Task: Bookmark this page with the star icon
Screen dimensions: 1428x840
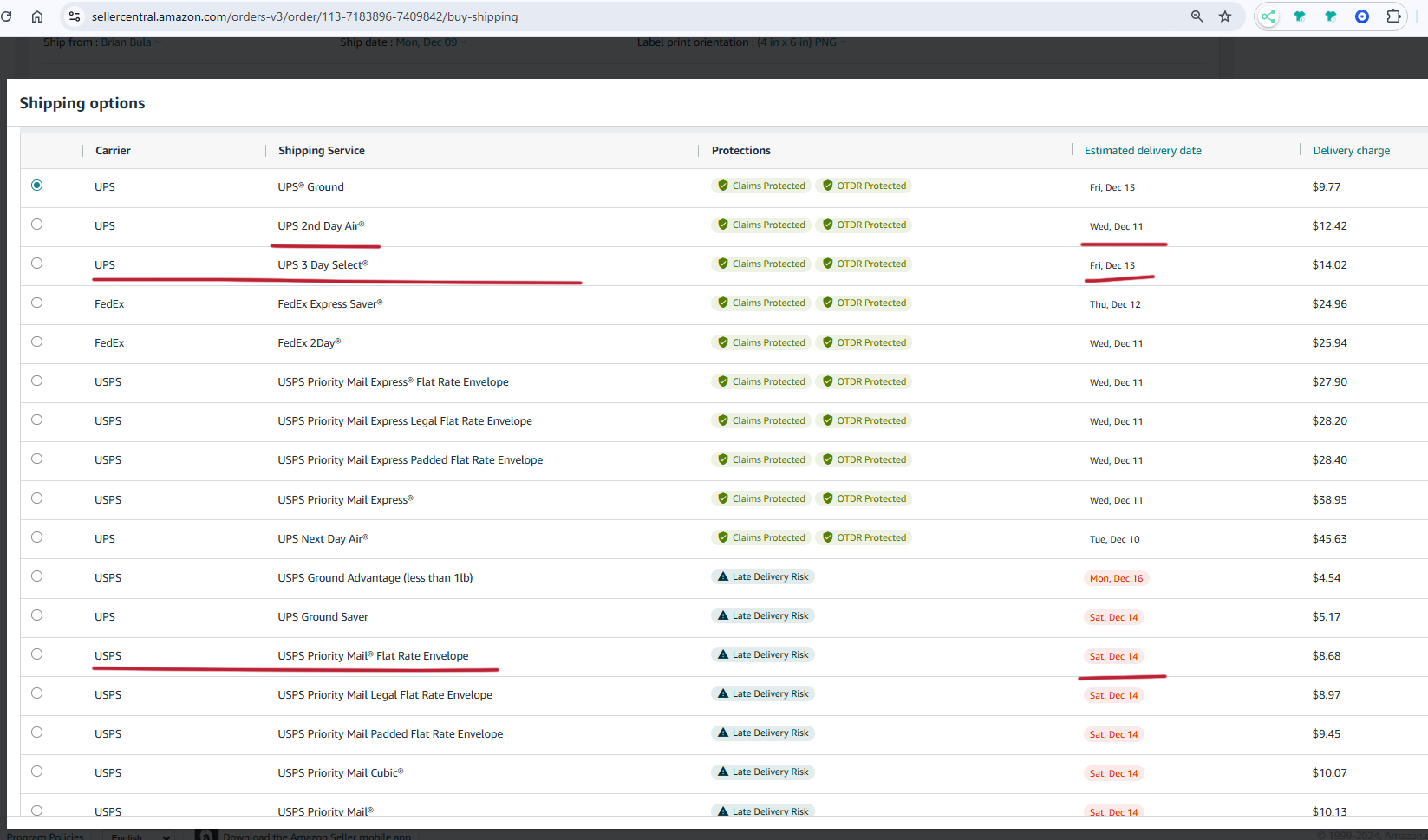Action: [1225, 16]
